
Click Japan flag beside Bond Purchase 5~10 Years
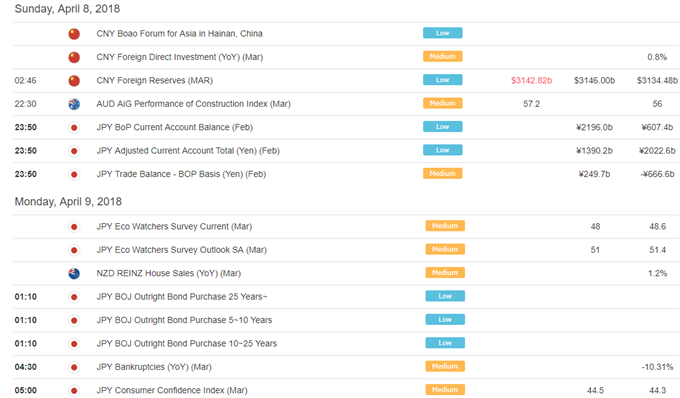(x=74, y=320)
